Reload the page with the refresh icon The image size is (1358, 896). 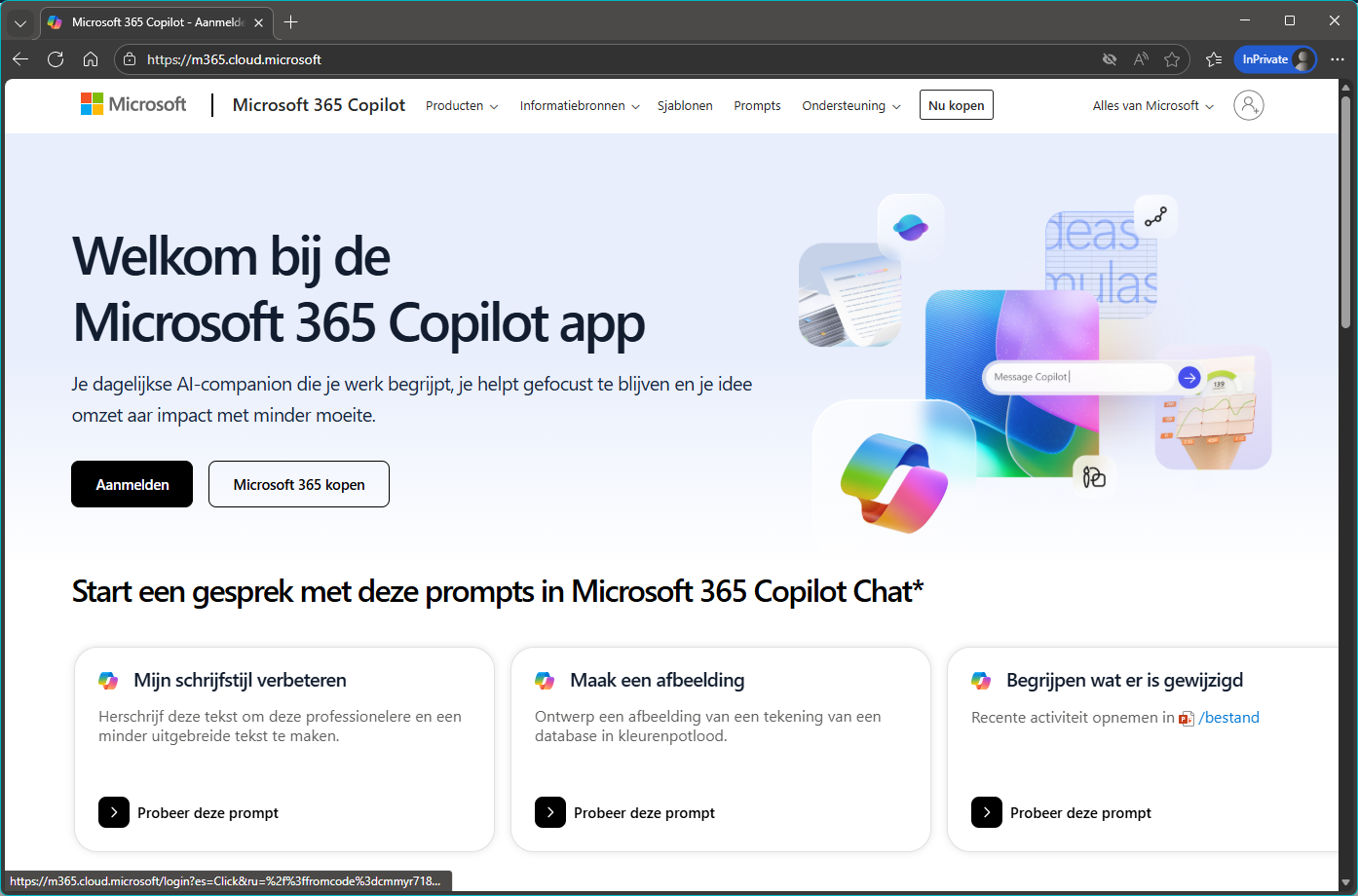point(56,59)
